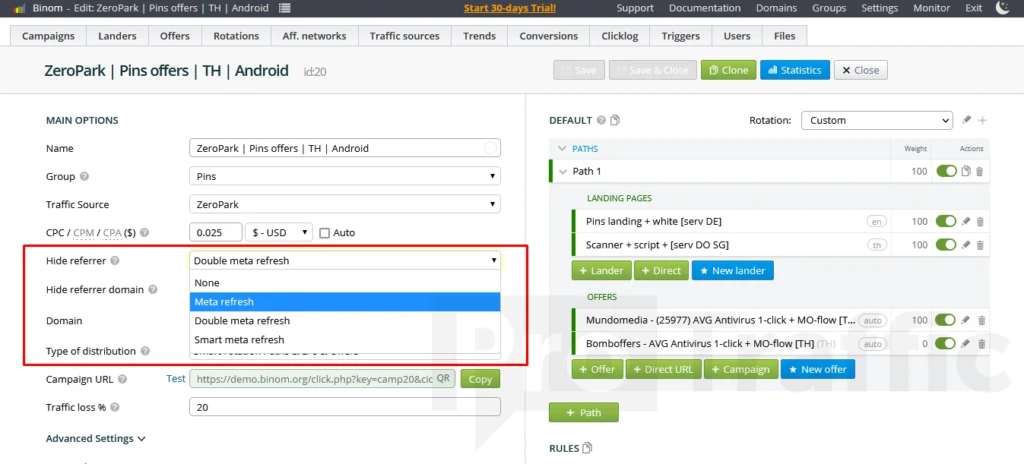Edit the Mundomedia offer
This screenshot has width=1024, height=464.
tap(967, 320)
